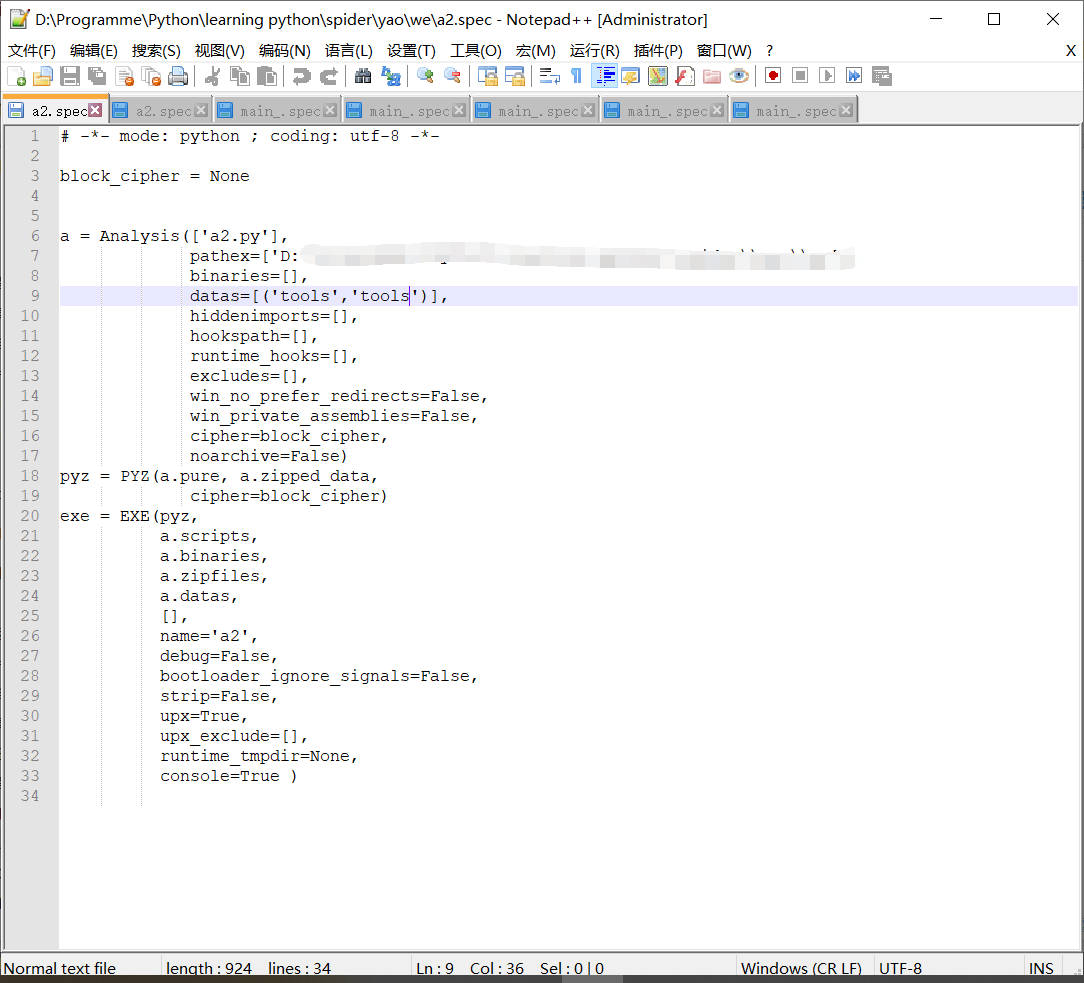The image size is (1084, 983).
Task: Click the Redo arrow icon
Action: coord(328,76)
